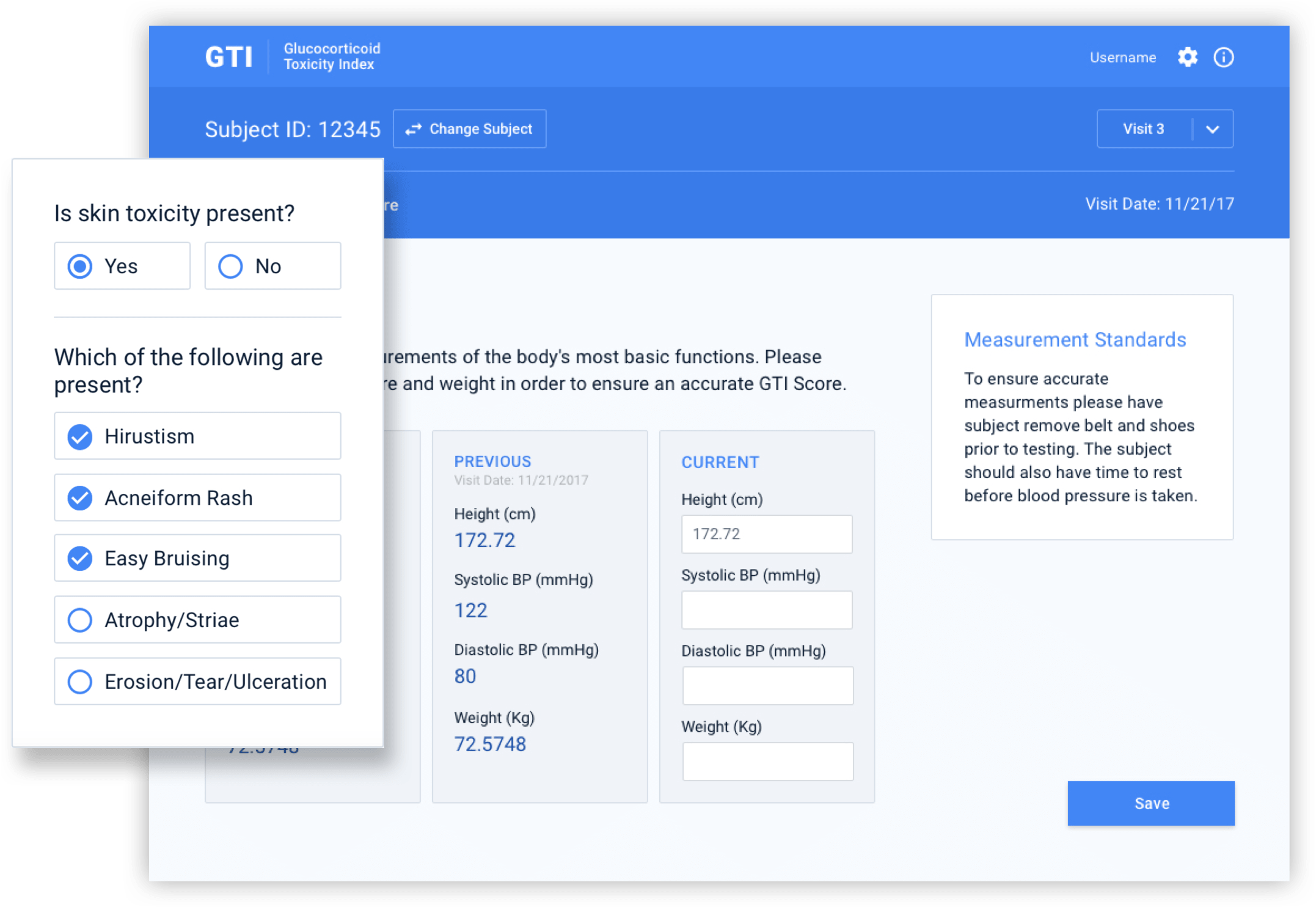Click the current Weight input field
The image size is (1316, 907).
click(x=767, y=762)
